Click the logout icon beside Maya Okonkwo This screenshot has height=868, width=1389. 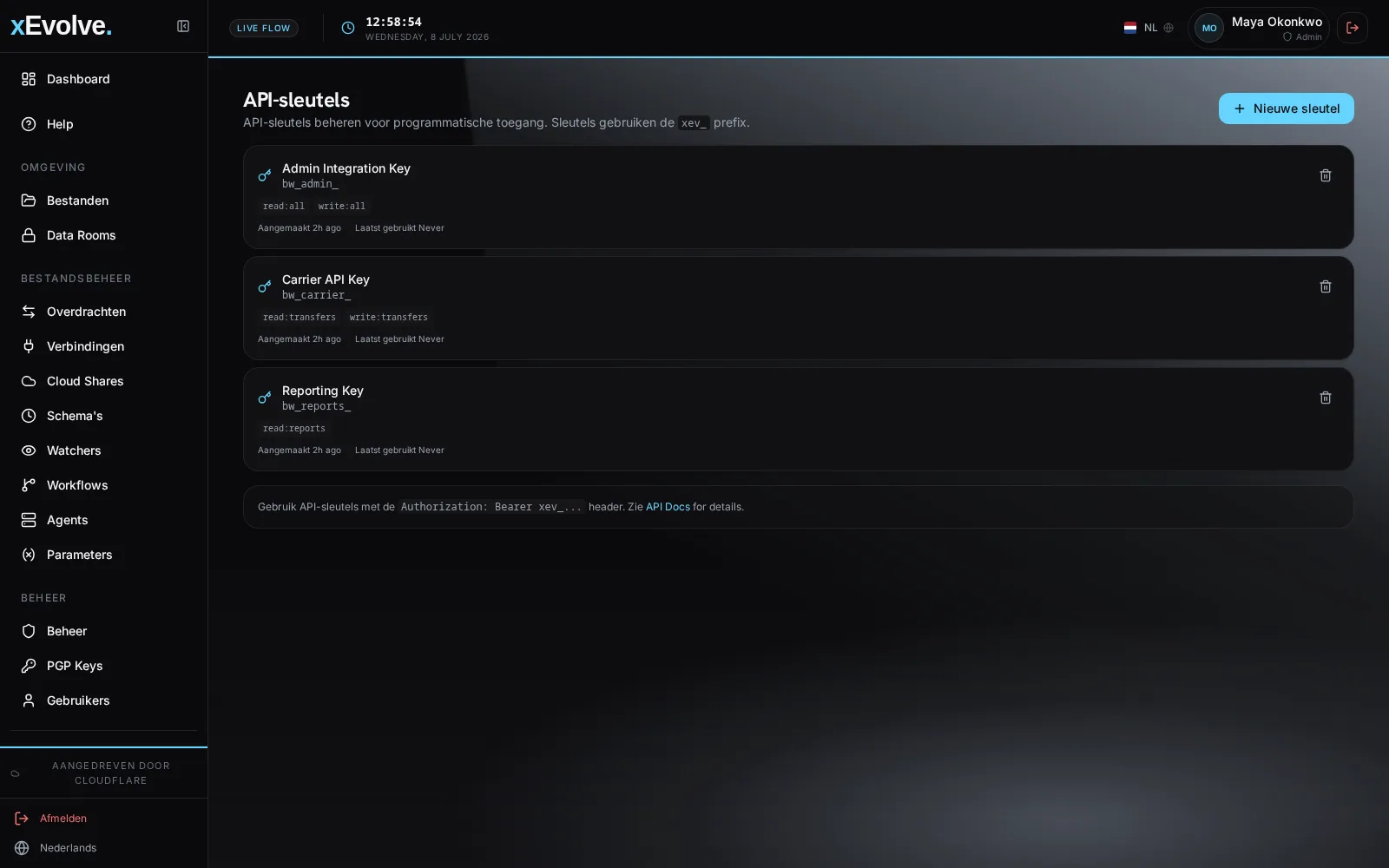pyautogui.click(x=1353, y=28)
